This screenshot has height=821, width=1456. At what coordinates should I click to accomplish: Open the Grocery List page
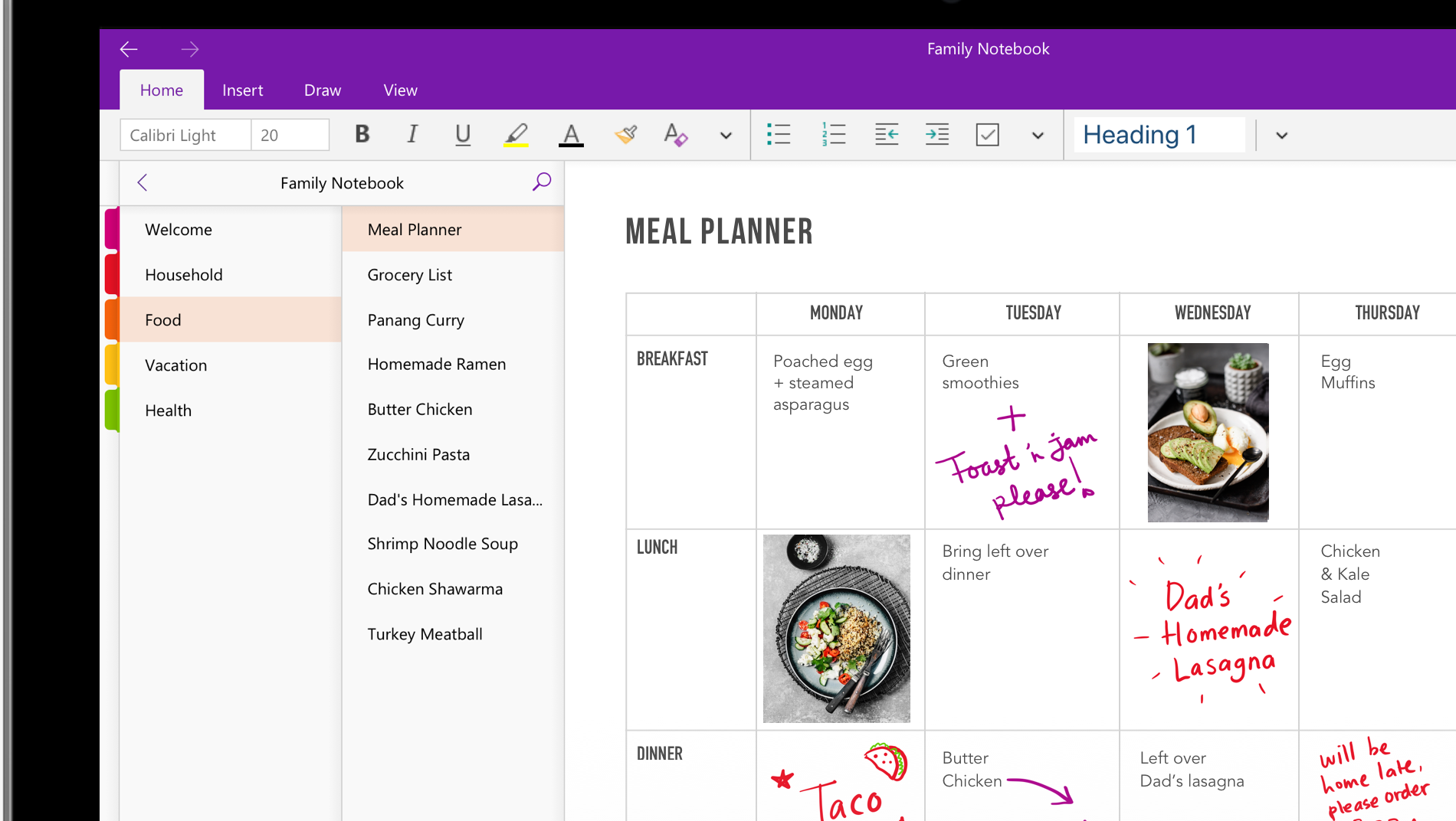[410, 275]
